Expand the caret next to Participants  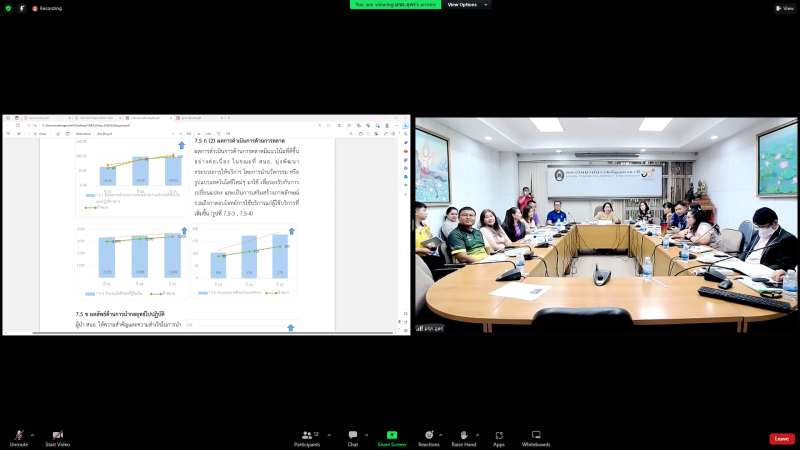[325, 434]
